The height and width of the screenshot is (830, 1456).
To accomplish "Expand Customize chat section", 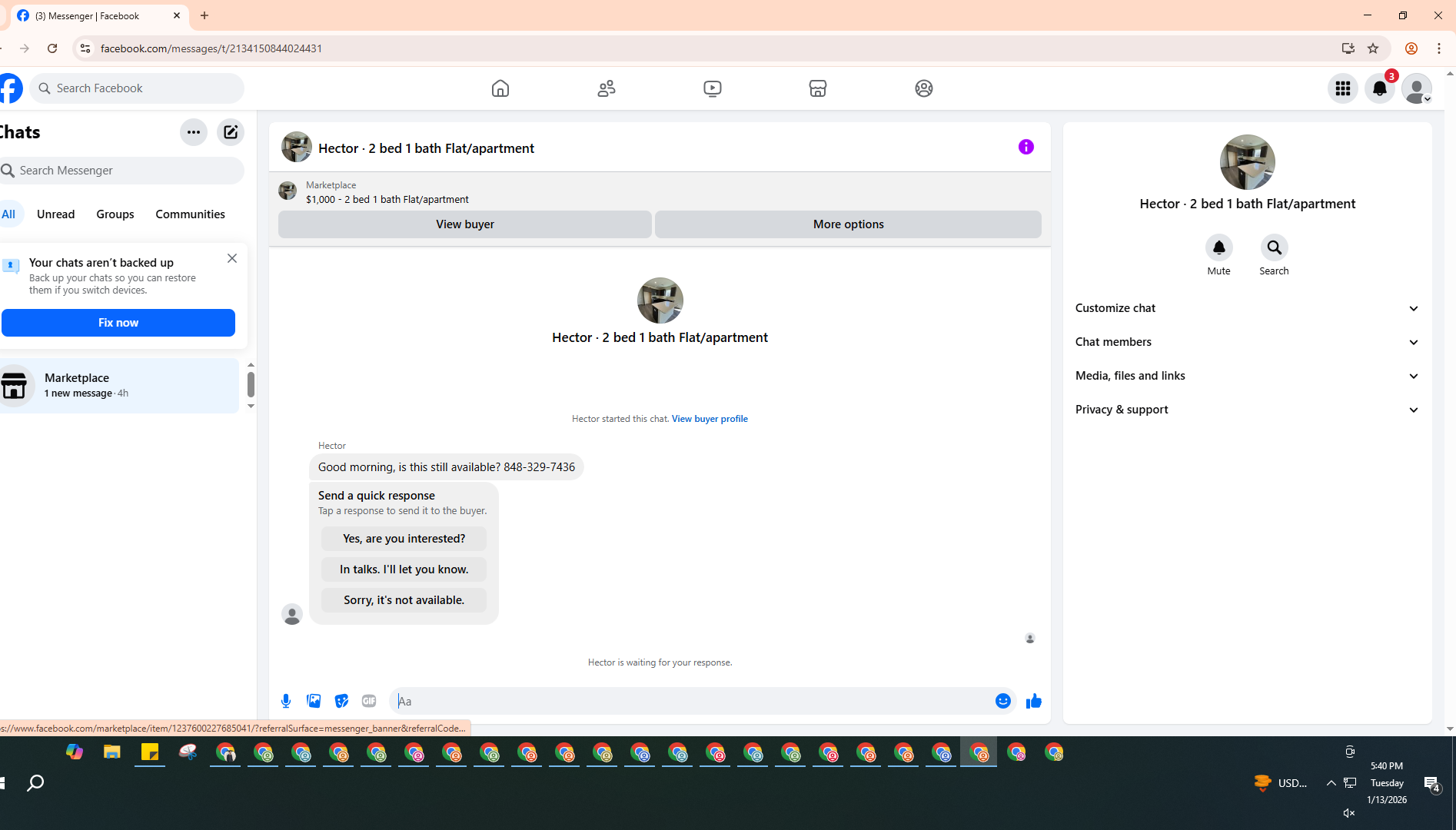I will tap(1247, 308).
